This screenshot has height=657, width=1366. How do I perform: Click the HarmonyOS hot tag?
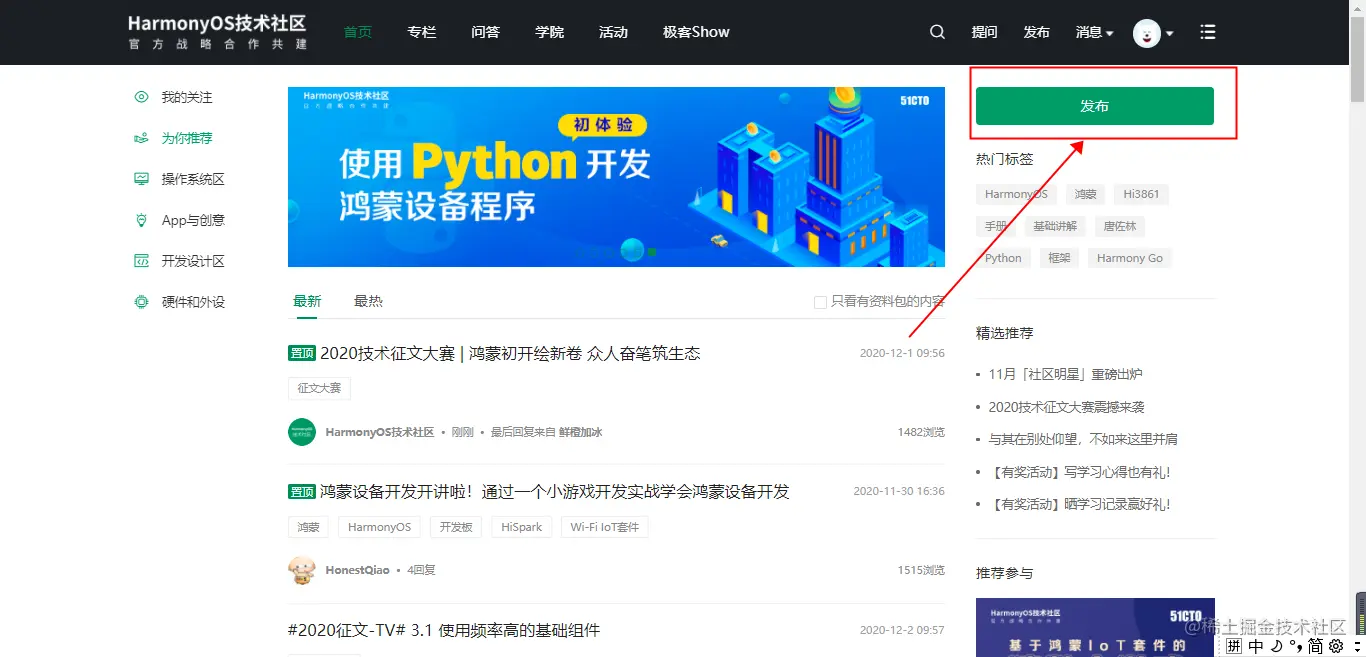(x=1016, y=194)
